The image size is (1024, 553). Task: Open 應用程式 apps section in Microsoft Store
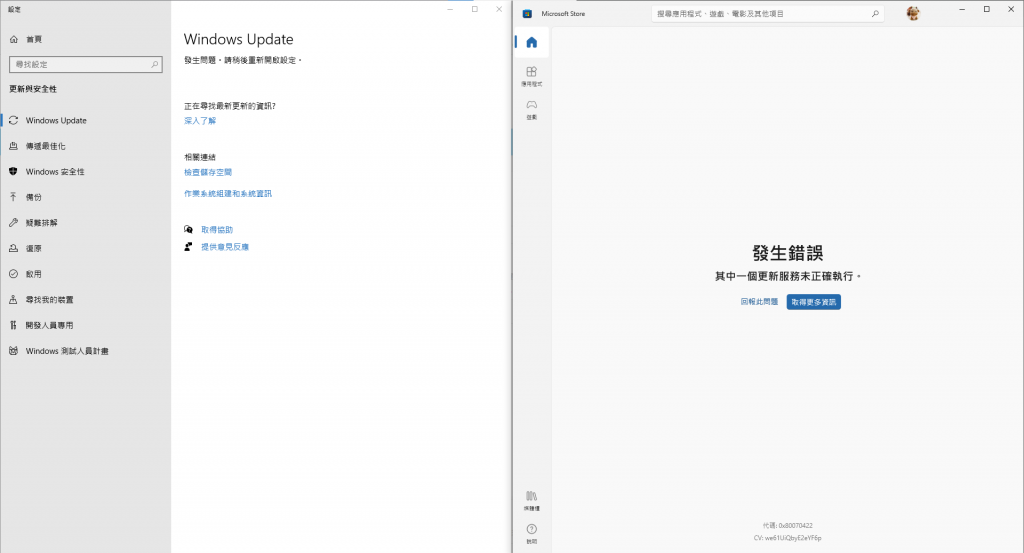tap(532, 76)
